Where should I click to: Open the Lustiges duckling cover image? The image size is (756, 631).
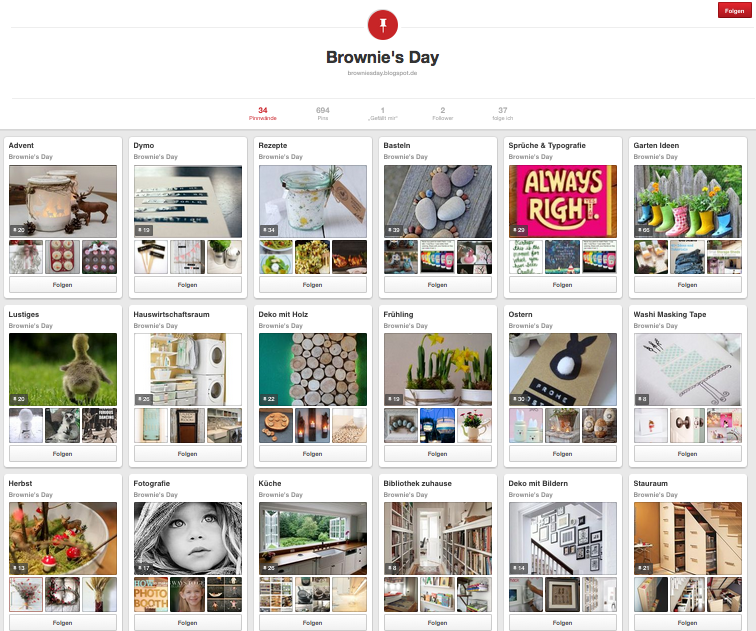(x=63, y=369)
